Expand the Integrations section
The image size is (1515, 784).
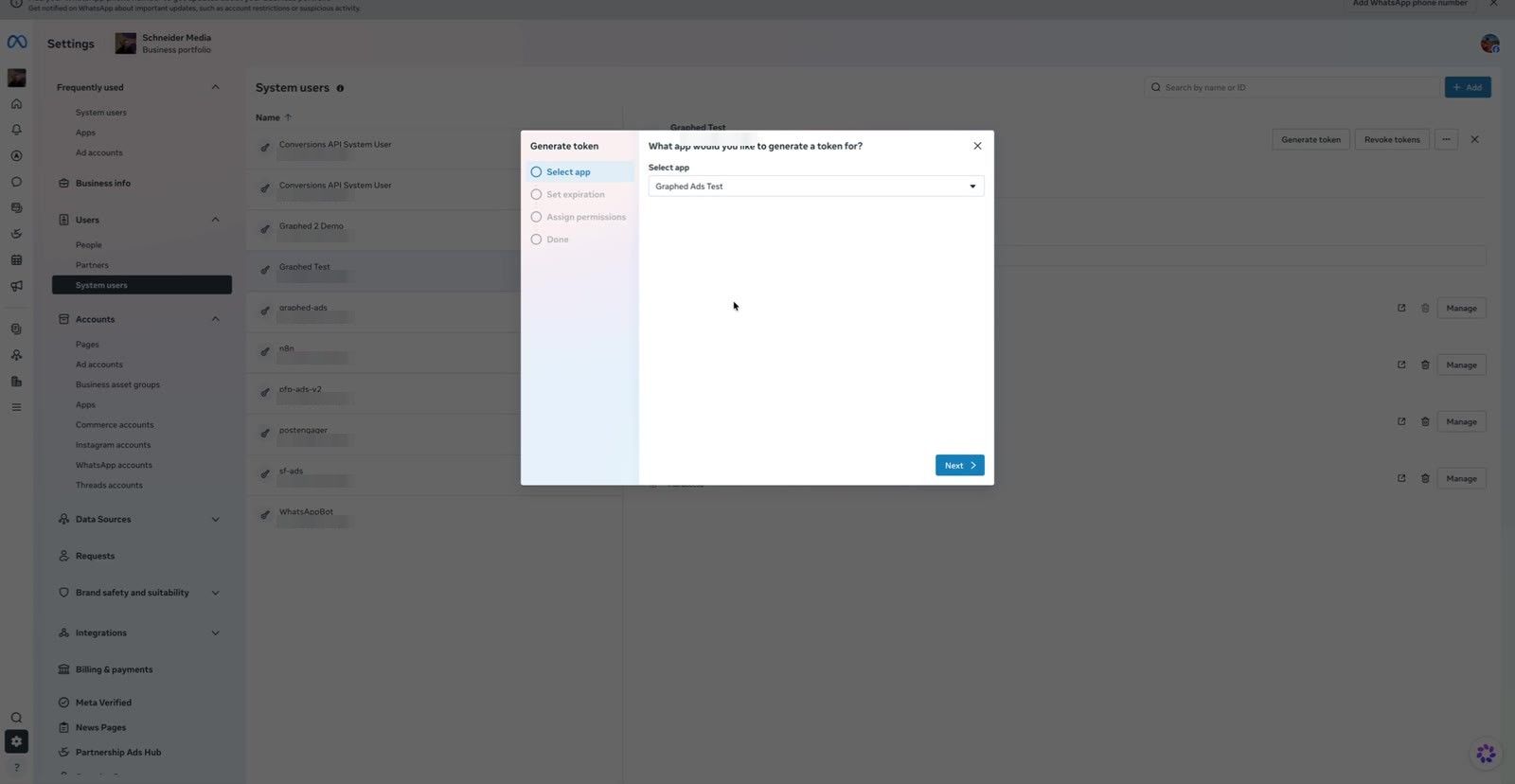click(x=215, y=633)
